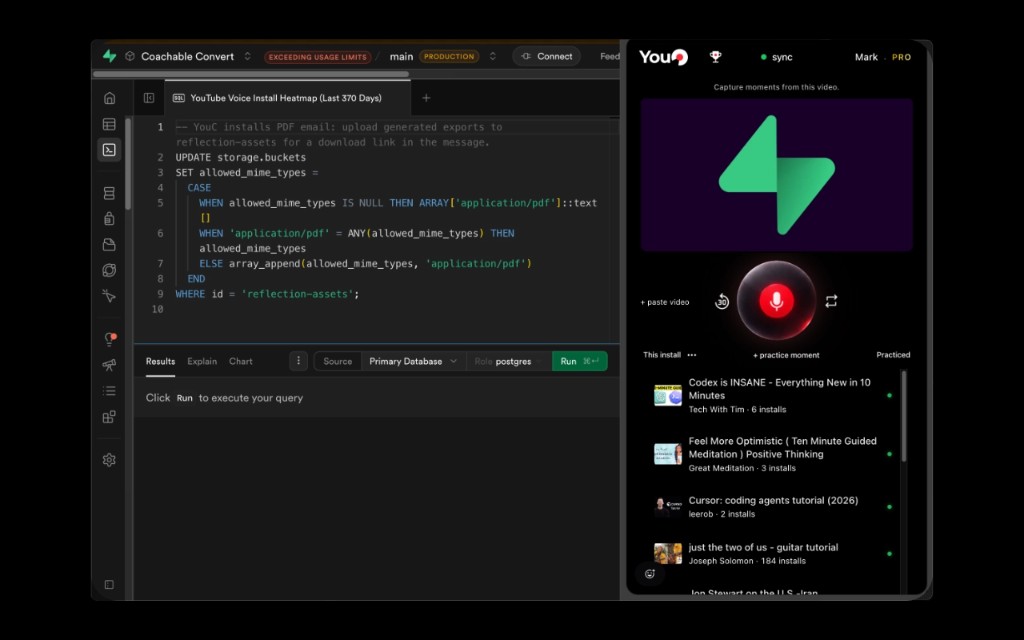Screen dimensions: 1024x640
Task: Place cursor on "WHERE id = 'reflection-assets'" line
Action: (x=267, y=294)
